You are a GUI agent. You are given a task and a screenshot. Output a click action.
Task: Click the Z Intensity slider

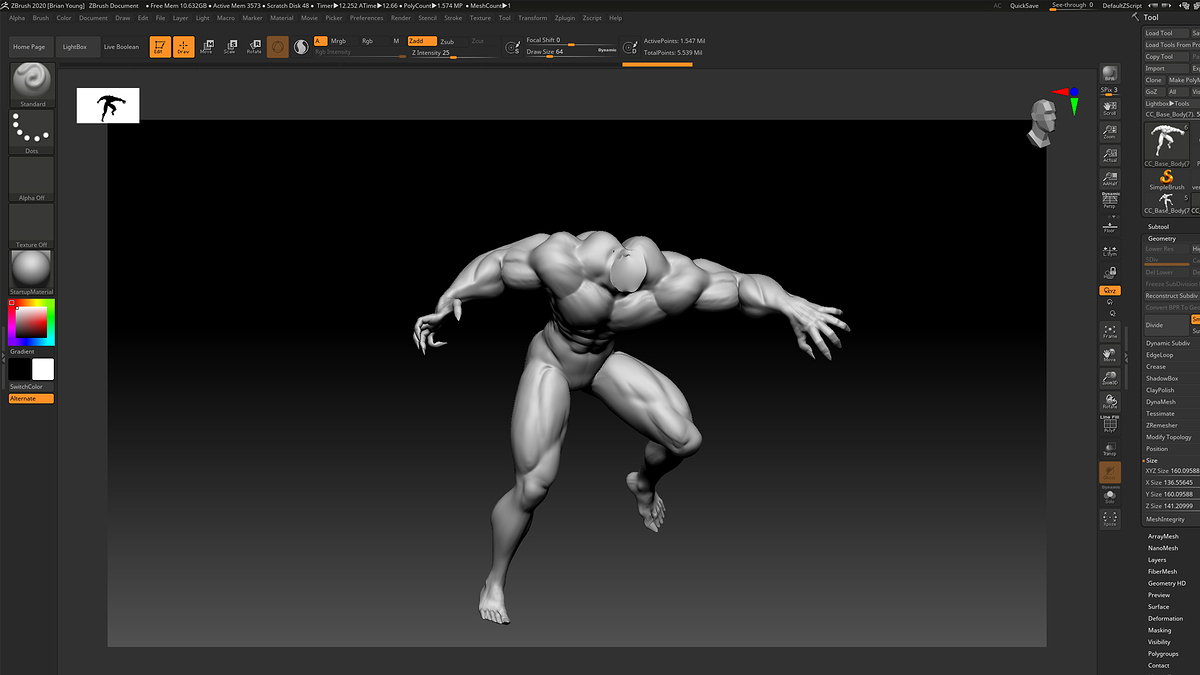pyautogui.click(x=453, y=54)
